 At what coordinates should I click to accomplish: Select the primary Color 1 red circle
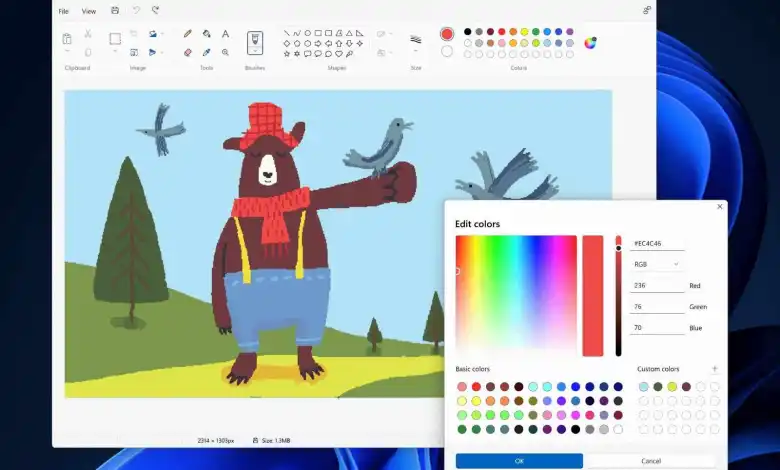click(x=447, y=34)
